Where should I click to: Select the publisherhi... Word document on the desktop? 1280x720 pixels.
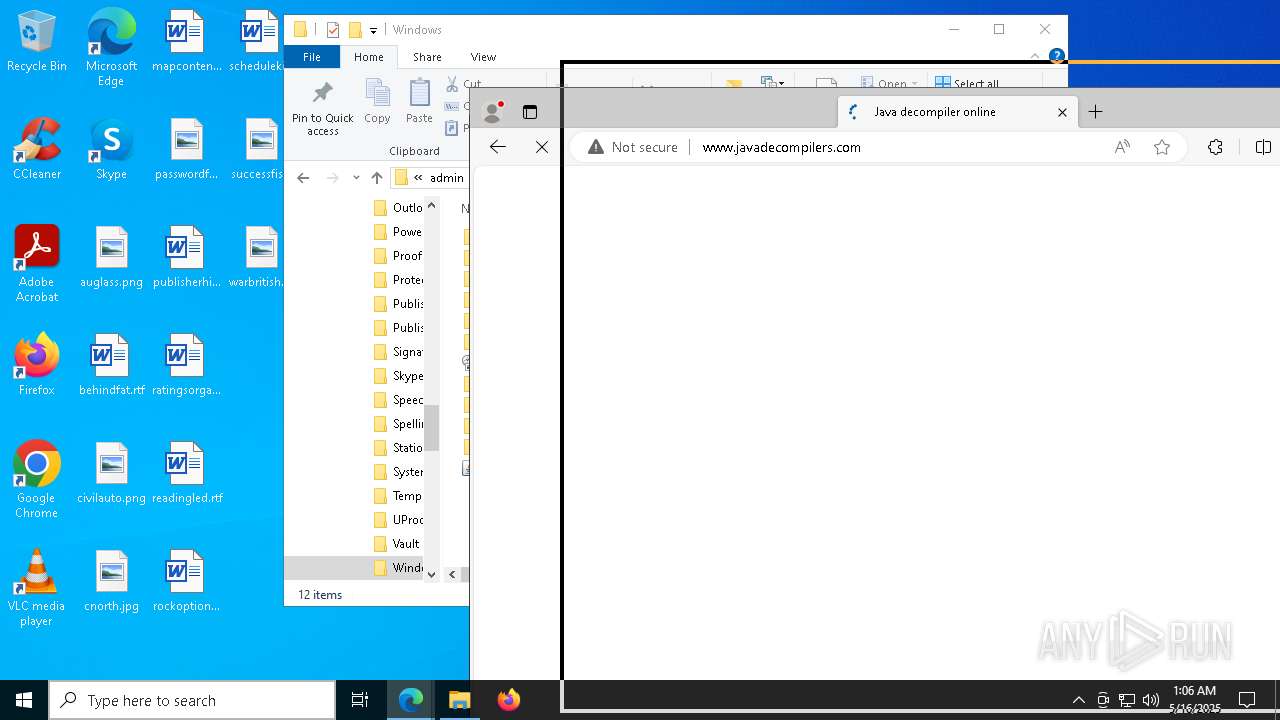pos(186,258)
